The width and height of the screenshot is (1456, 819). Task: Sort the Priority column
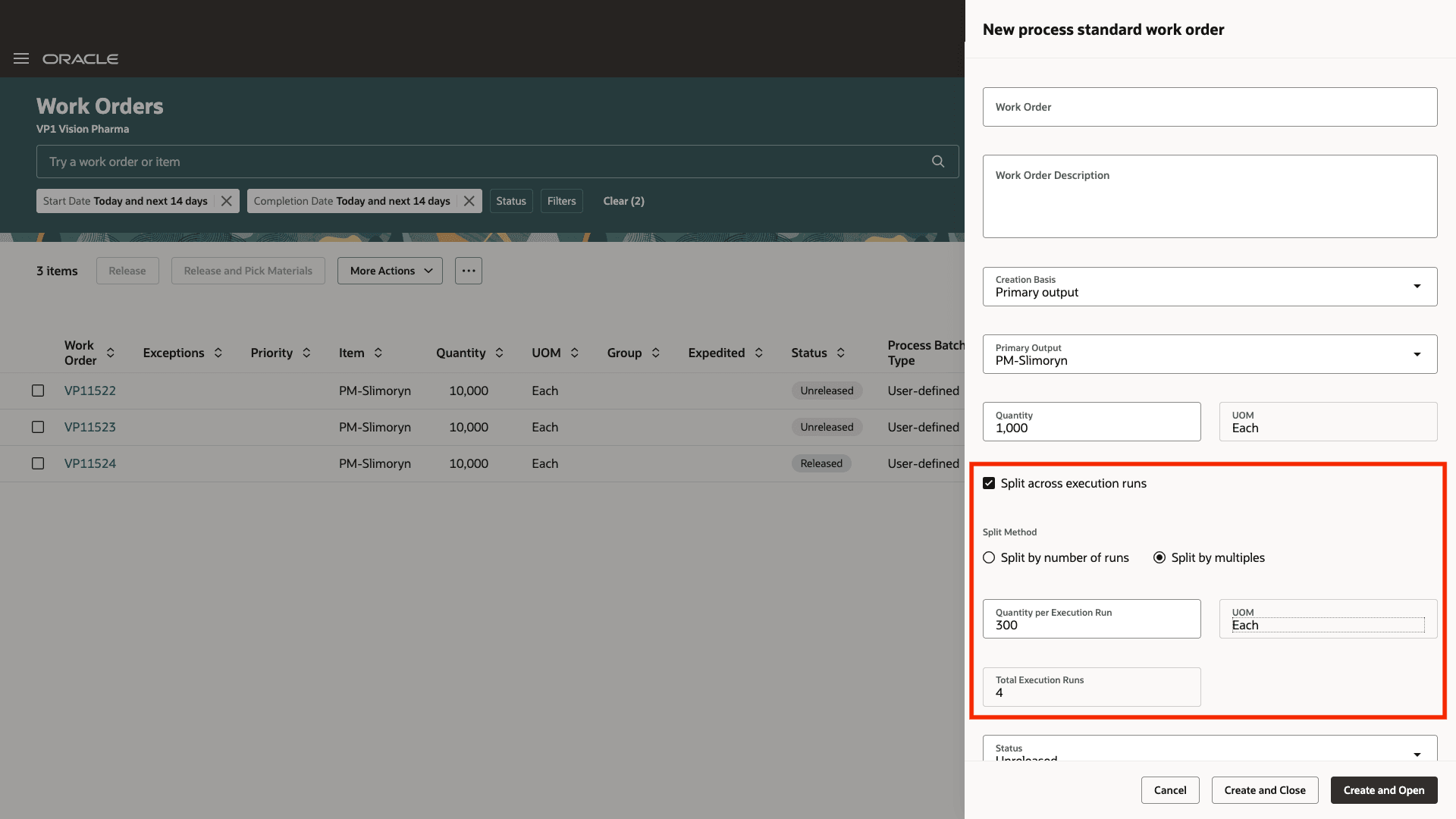pos(306,353)
